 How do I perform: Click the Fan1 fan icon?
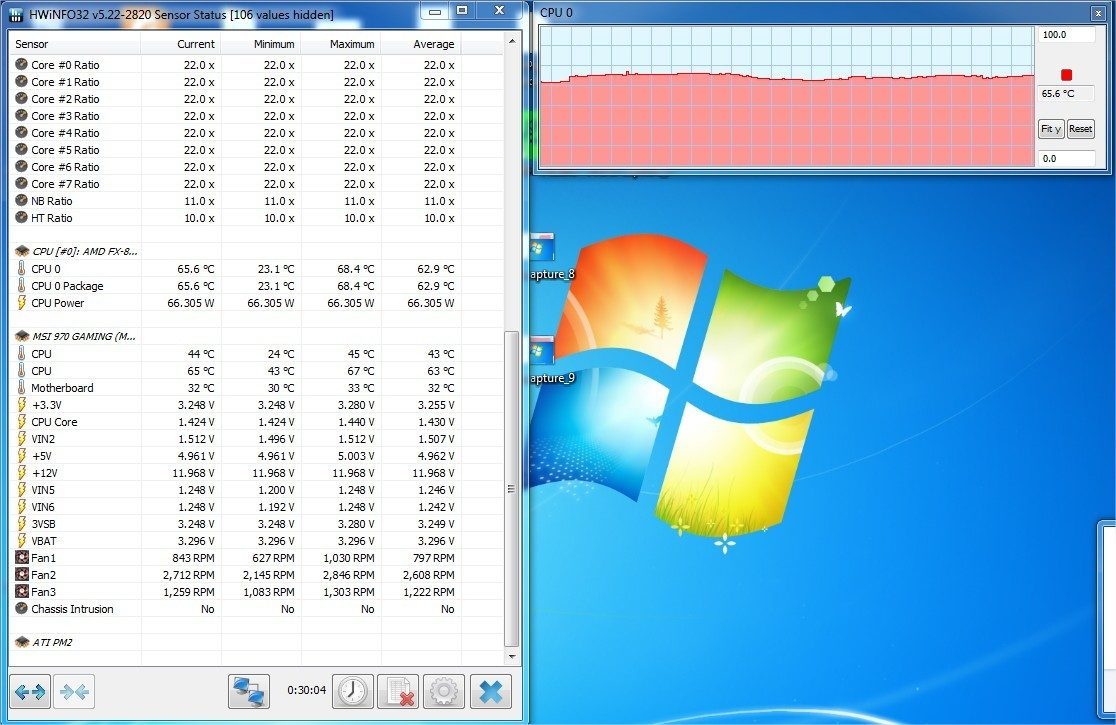21,558
